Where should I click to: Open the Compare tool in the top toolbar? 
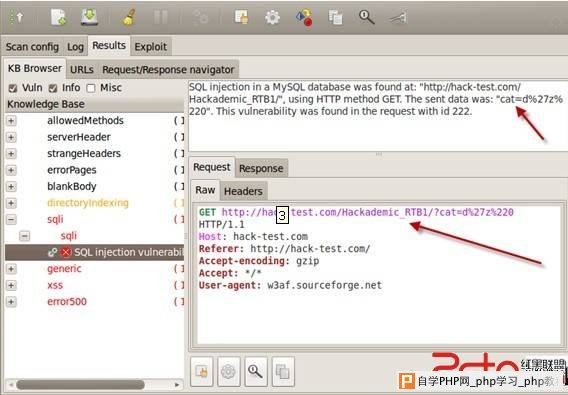tap(335, 17)
